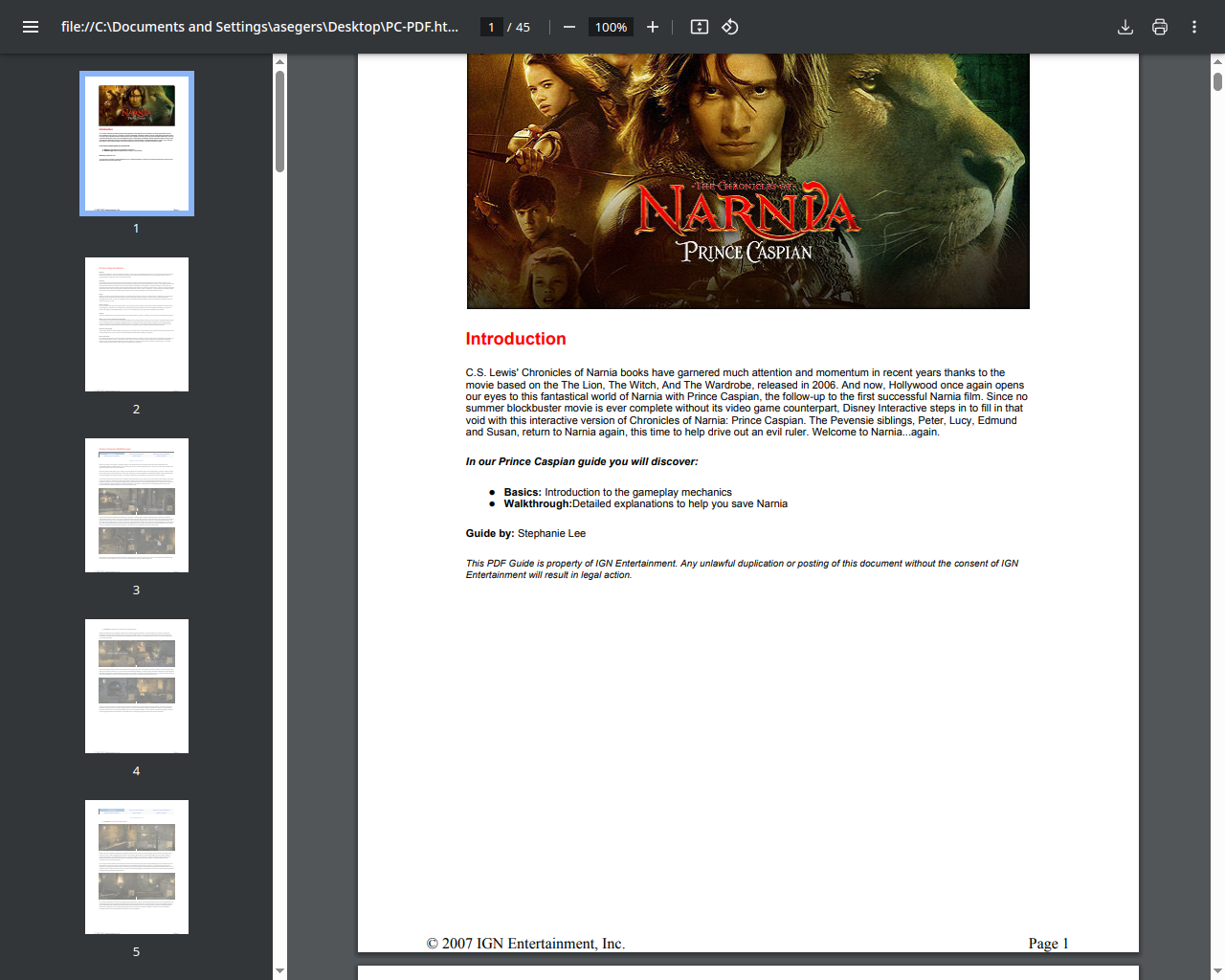Open the page 1 thumbnail

137,144
